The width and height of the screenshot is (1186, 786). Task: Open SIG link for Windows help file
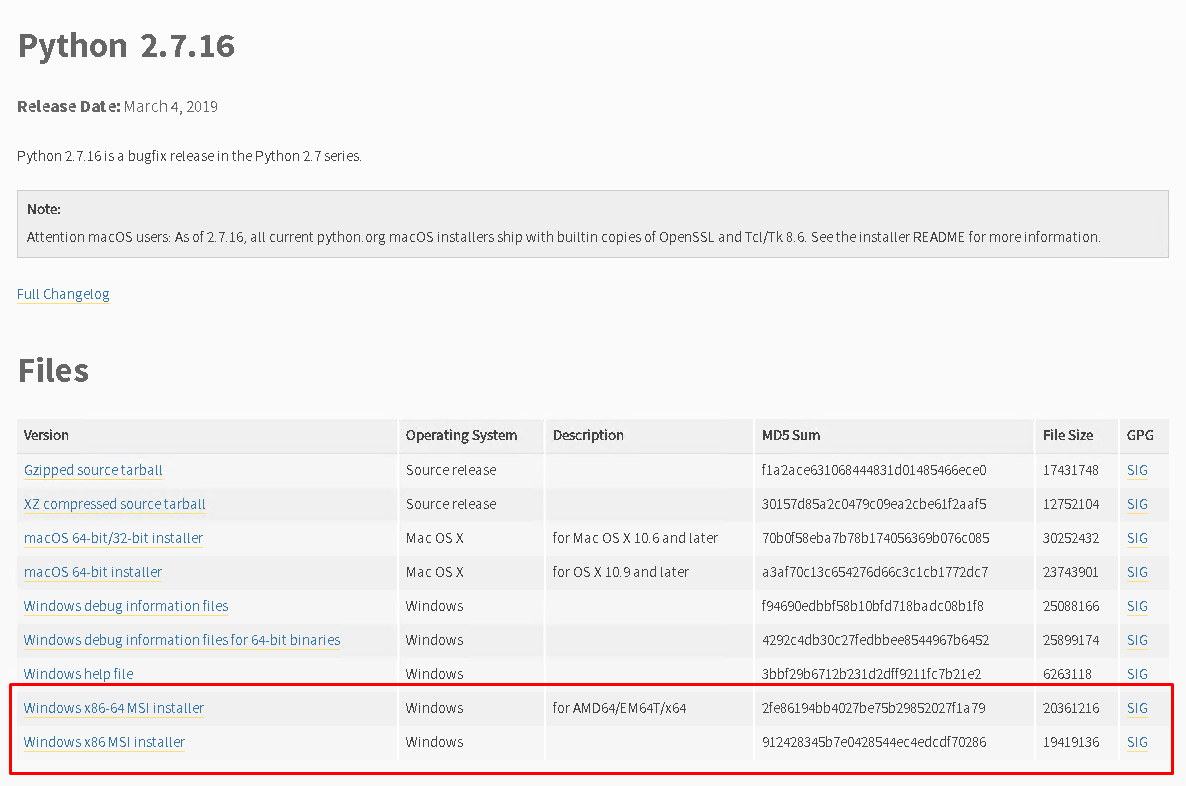point(1137,674)
